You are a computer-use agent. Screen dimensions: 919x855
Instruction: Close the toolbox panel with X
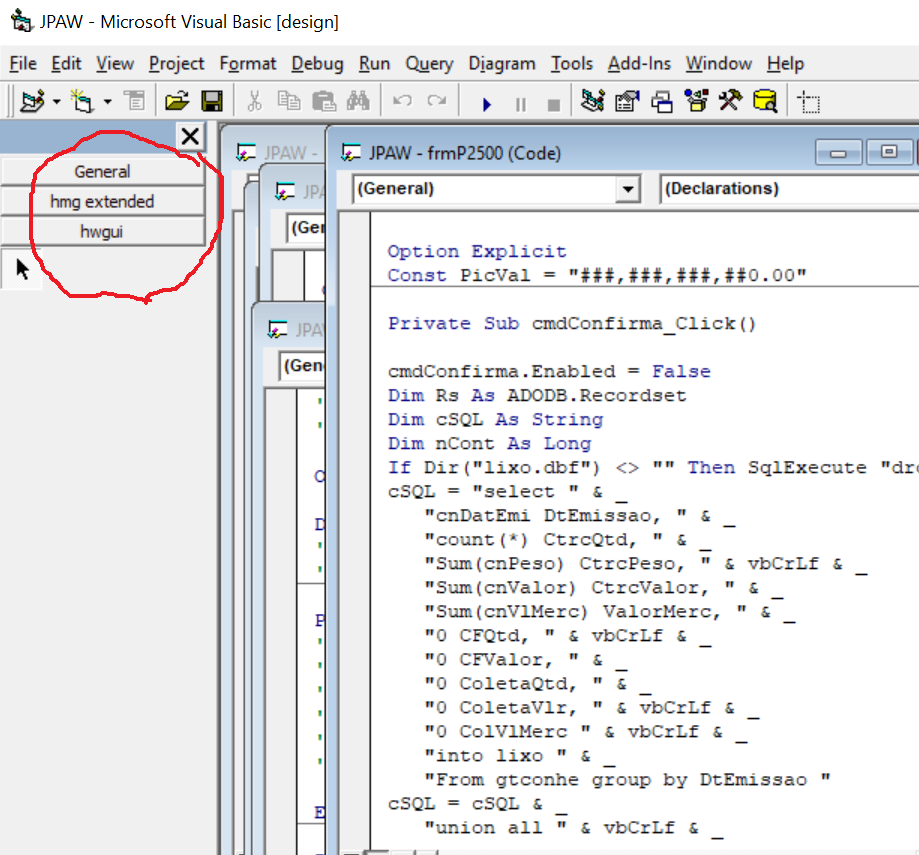(190, 137)
